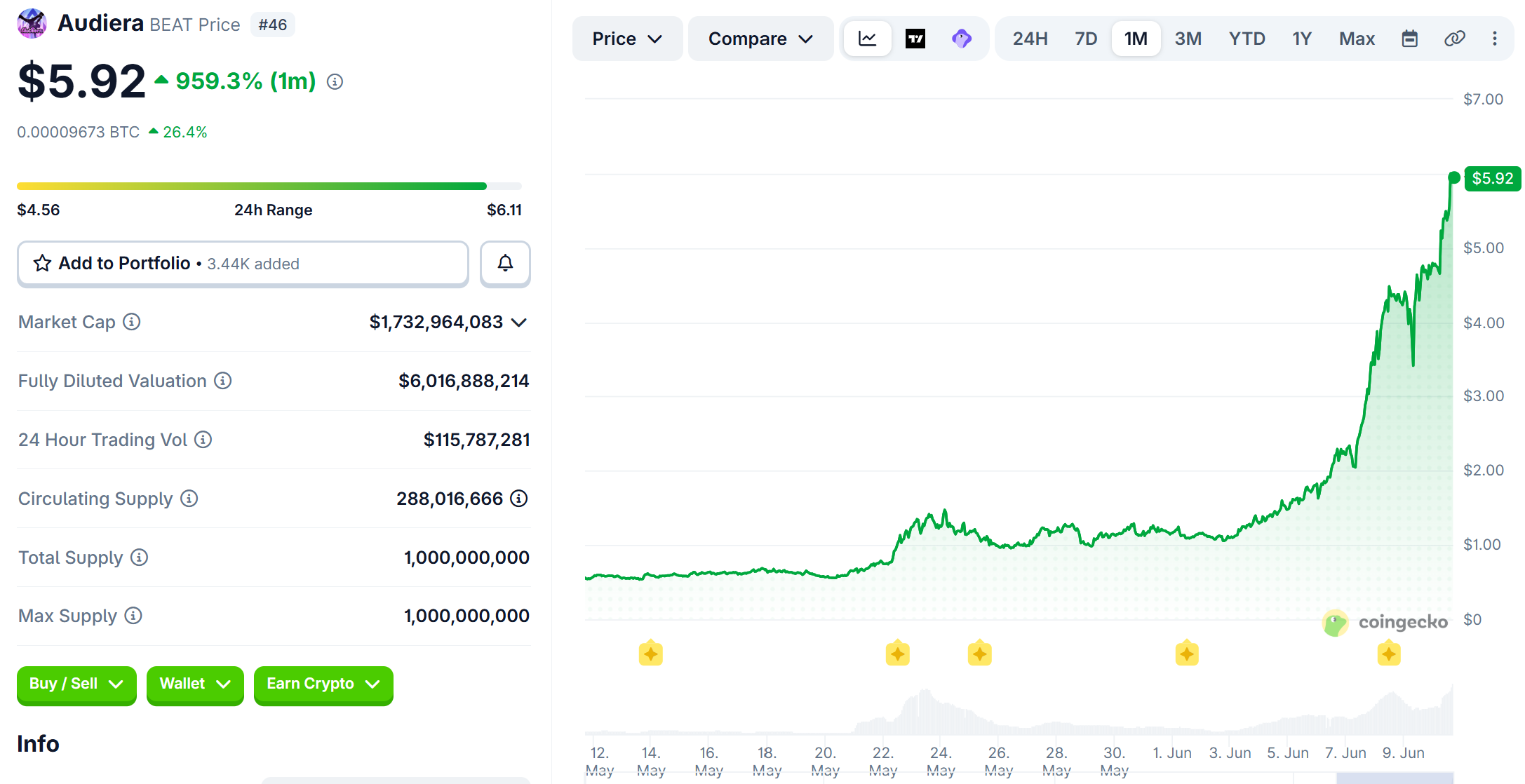1525x784 pixels.
Task: Click the star icon in Add to Portfolio
Action: point(42,264)
